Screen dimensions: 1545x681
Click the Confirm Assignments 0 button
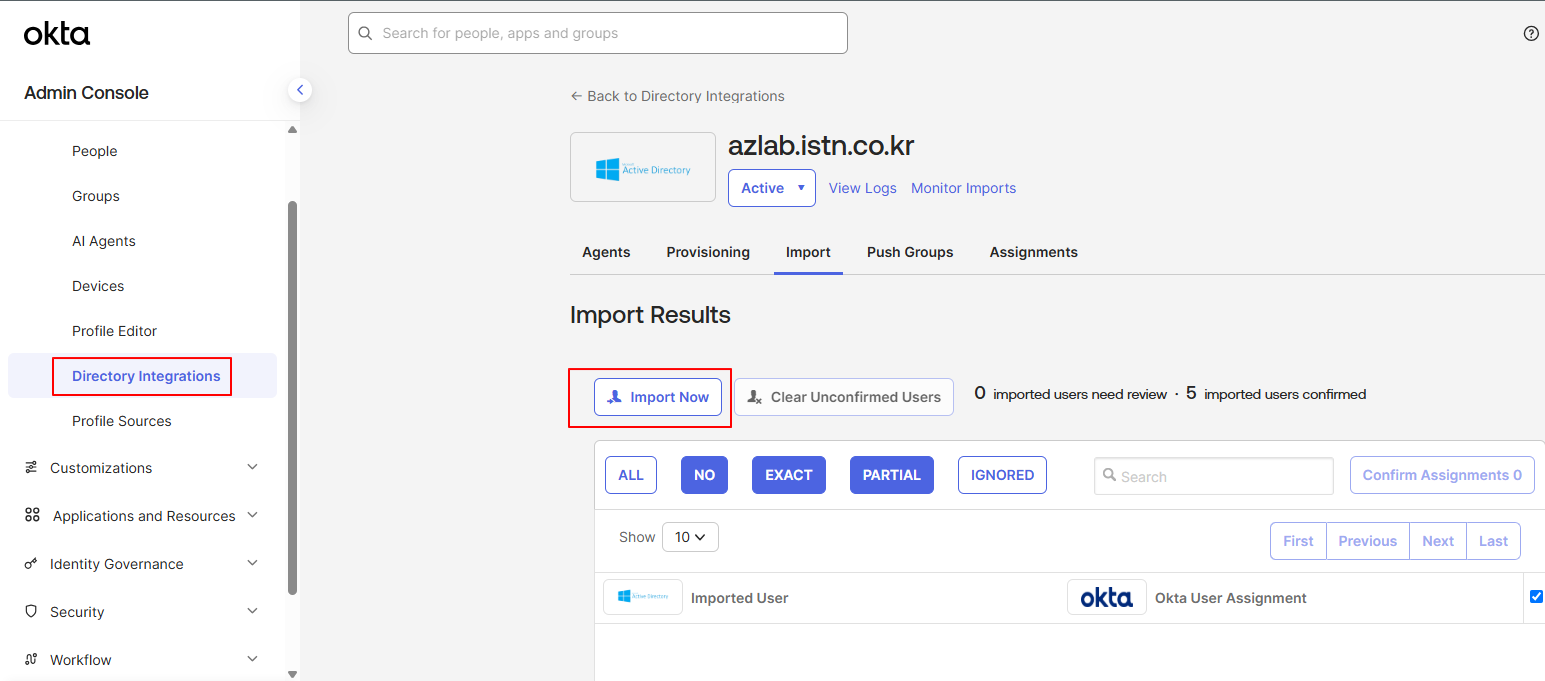[1442, 475]
